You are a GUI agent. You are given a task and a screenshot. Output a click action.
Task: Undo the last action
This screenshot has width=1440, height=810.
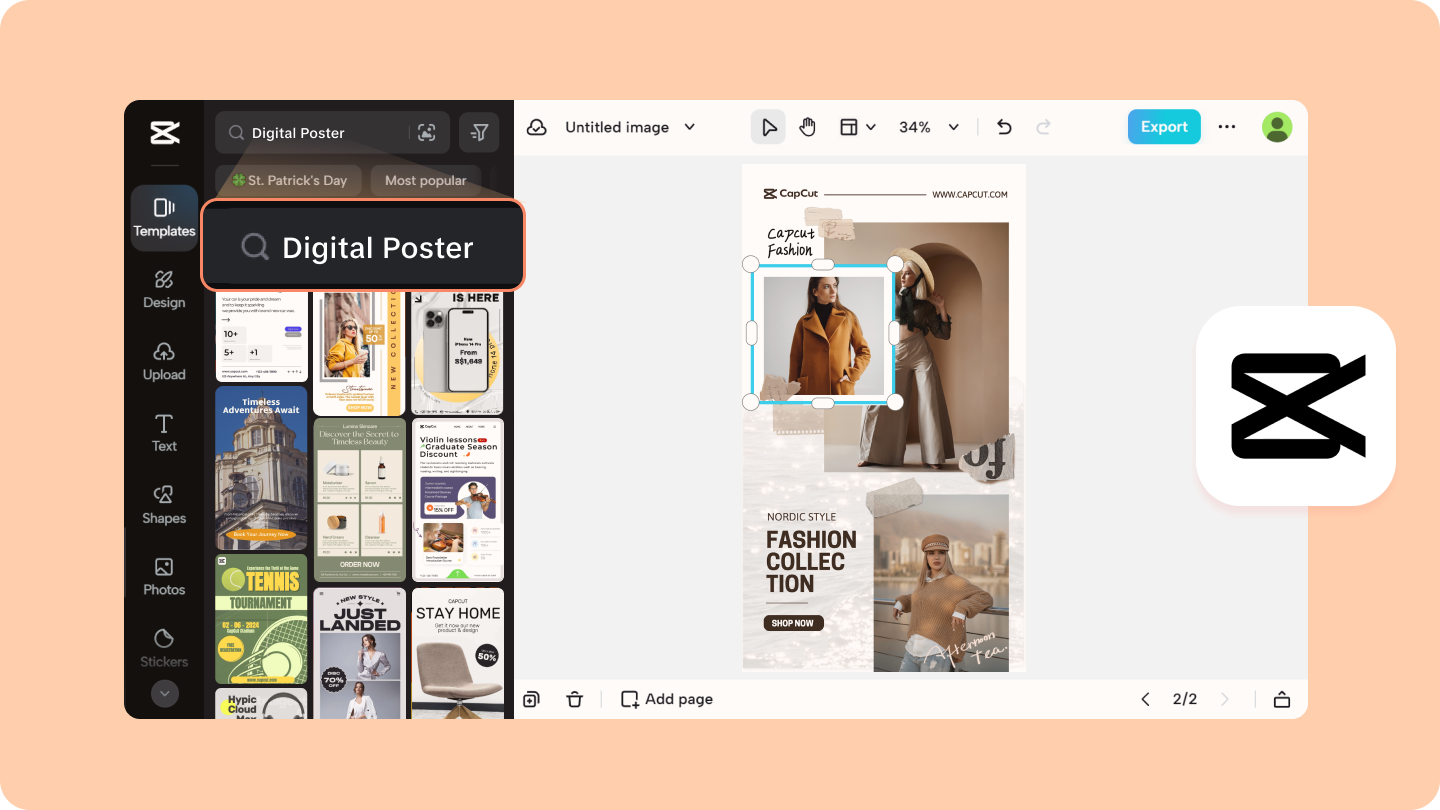[1005, 127]
